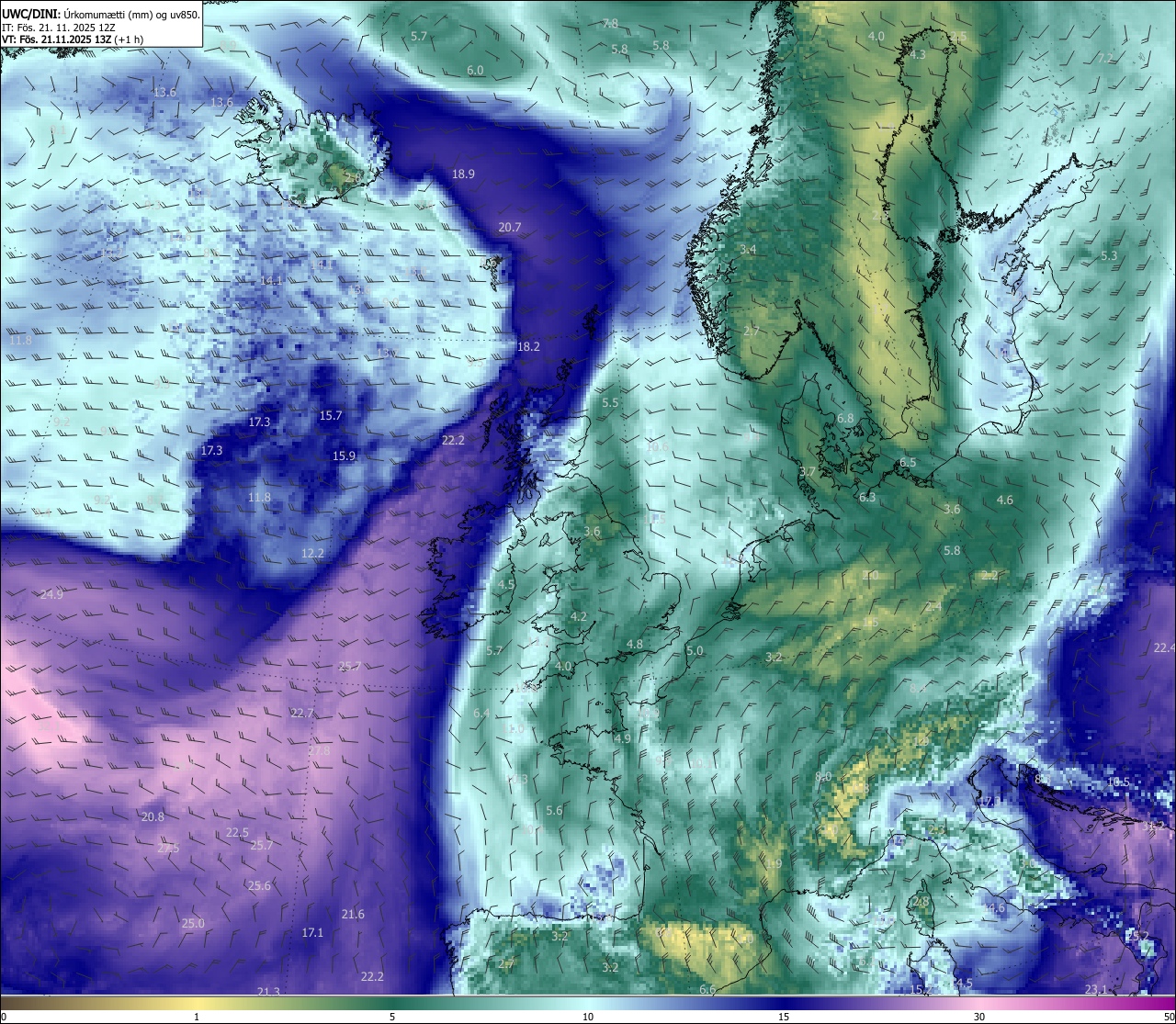Click the 'VT: Fös. 21.11.2025 13Z (+1 h)' line
Screen dimensions: 1176x1024
[73, 39]
